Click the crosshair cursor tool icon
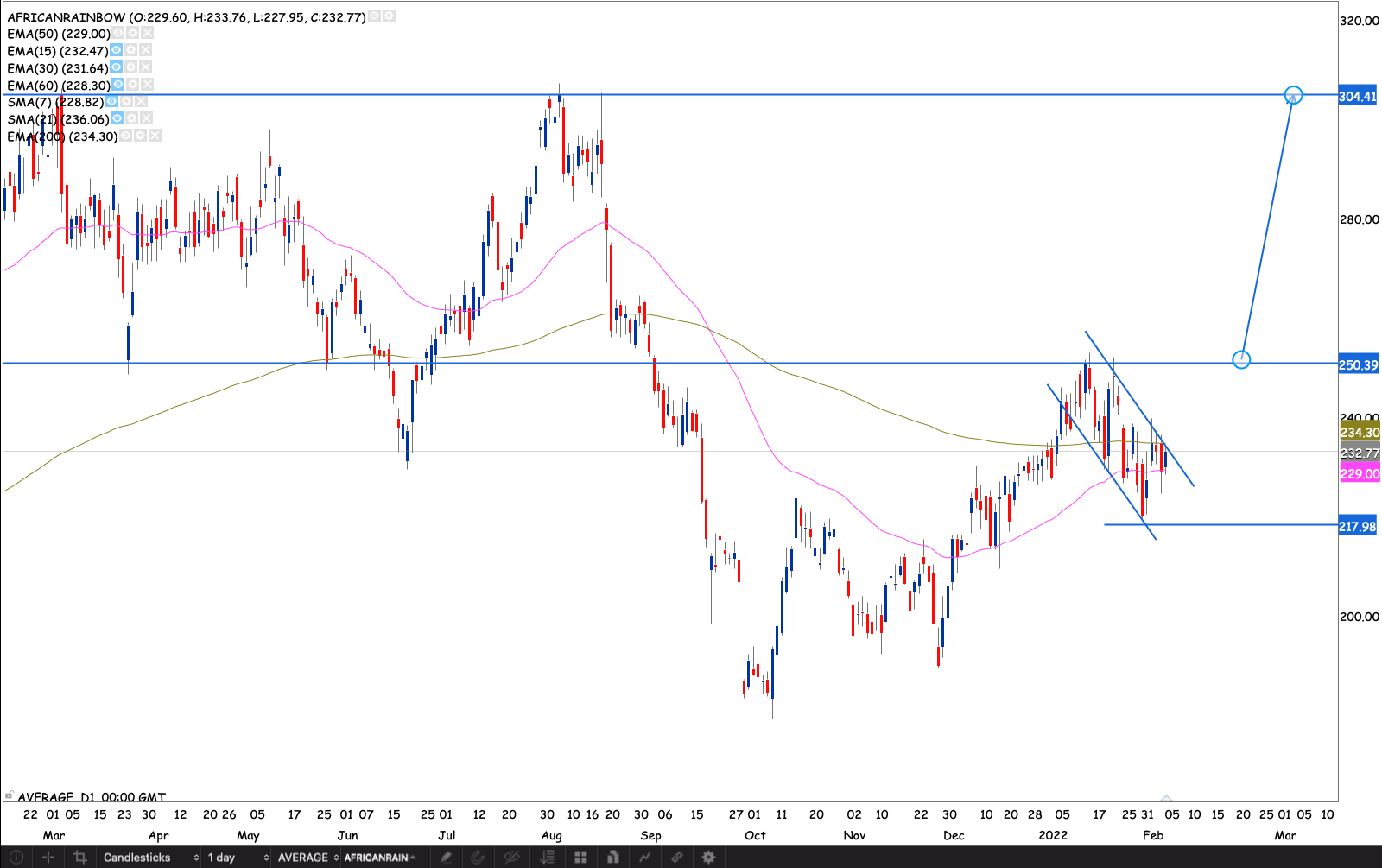 pos(48,857)
